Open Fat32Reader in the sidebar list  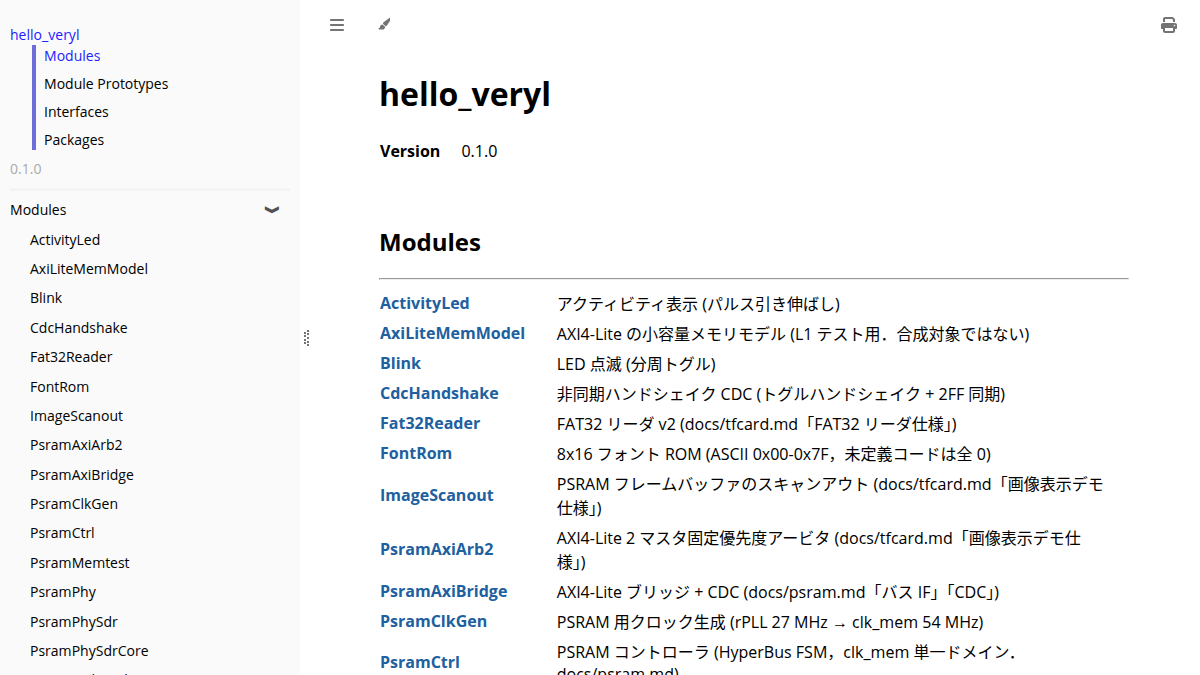(71, 357)
